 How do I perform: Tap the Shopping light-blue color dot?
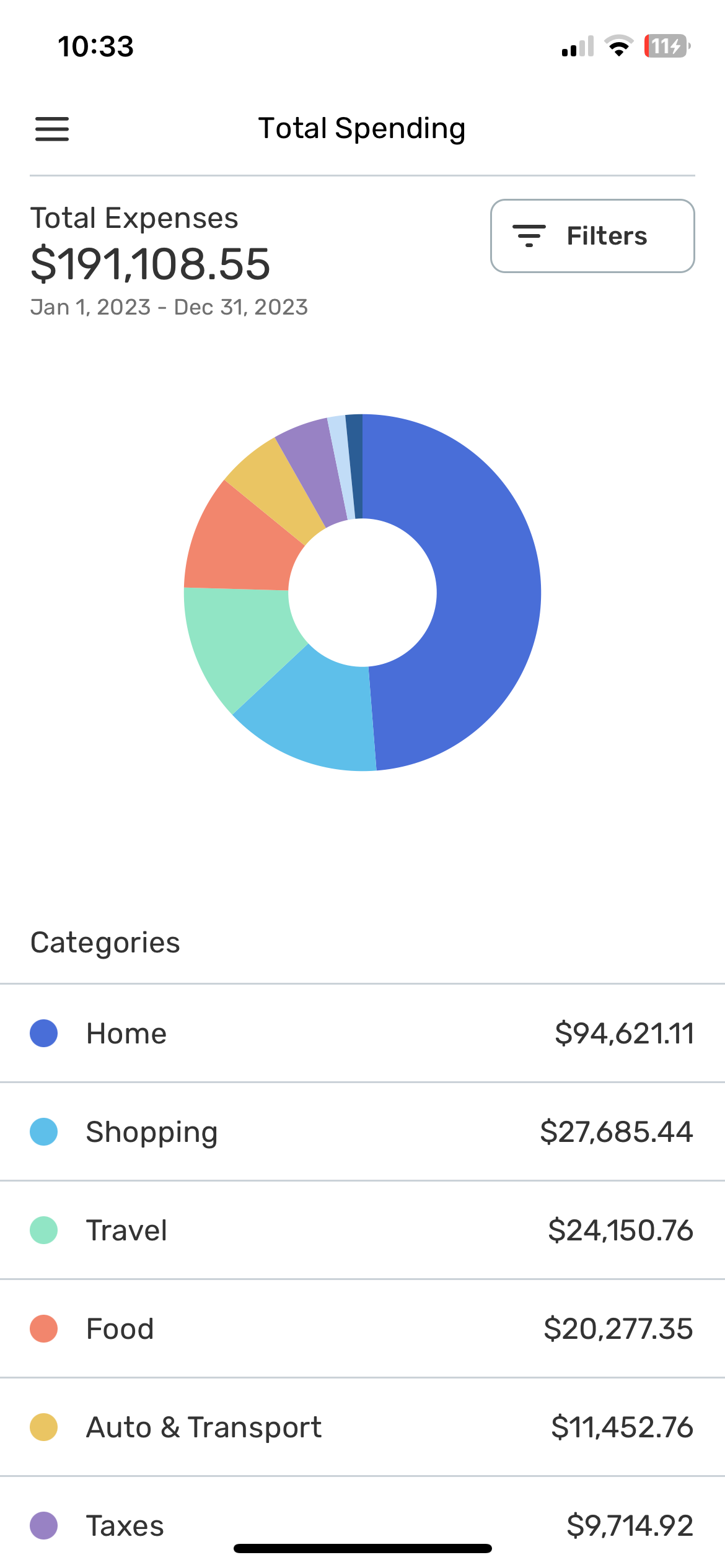point(44,1131)
